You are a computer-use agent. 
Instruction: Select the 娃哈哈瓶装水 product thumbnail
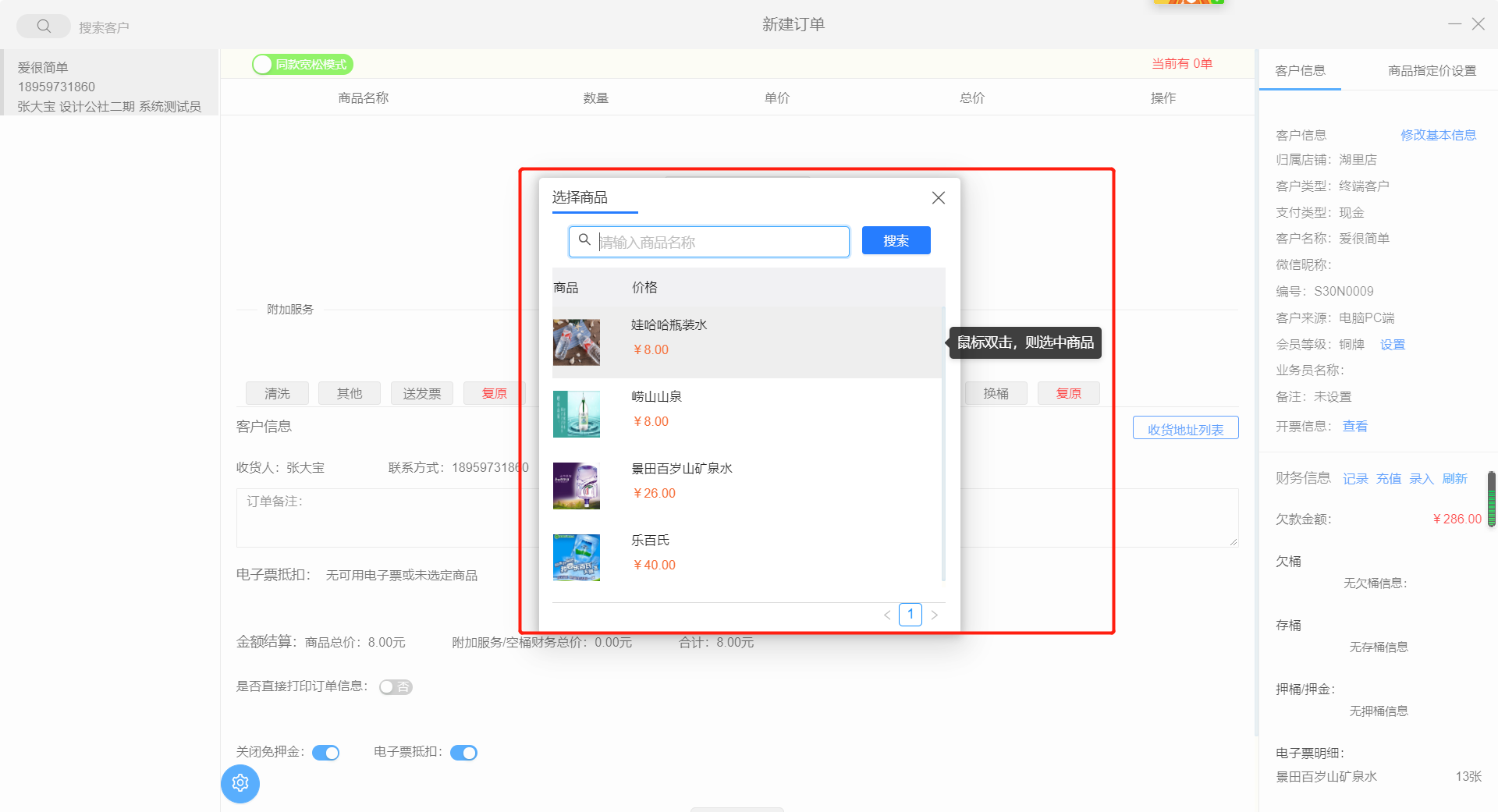[576, 342]
